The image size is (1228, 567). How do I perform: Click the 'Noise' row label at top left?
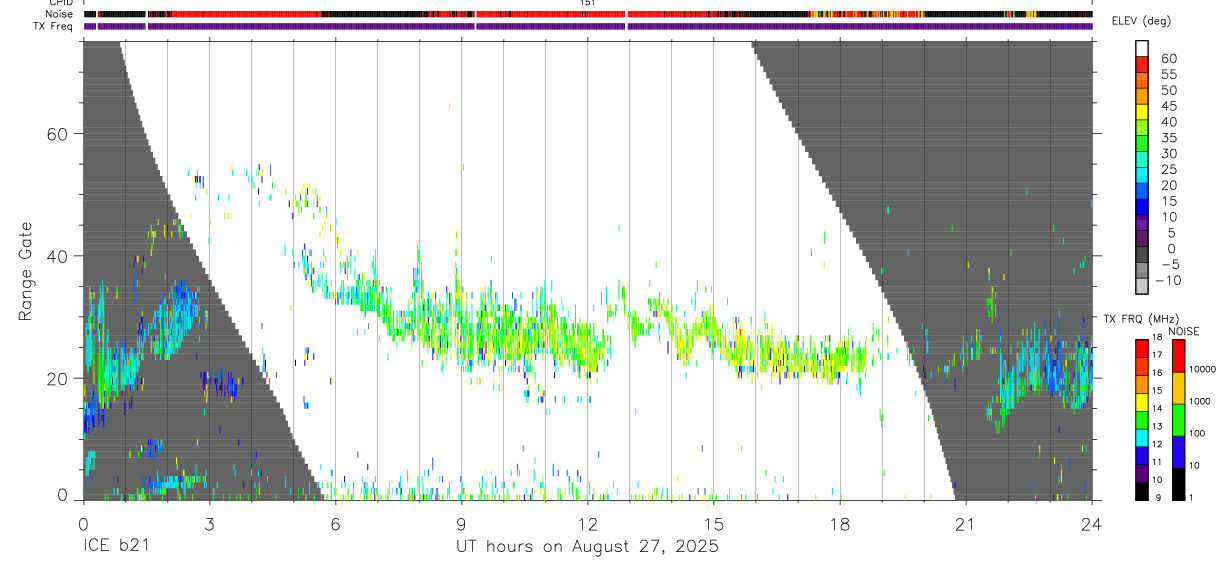click(x=61, y=14)
